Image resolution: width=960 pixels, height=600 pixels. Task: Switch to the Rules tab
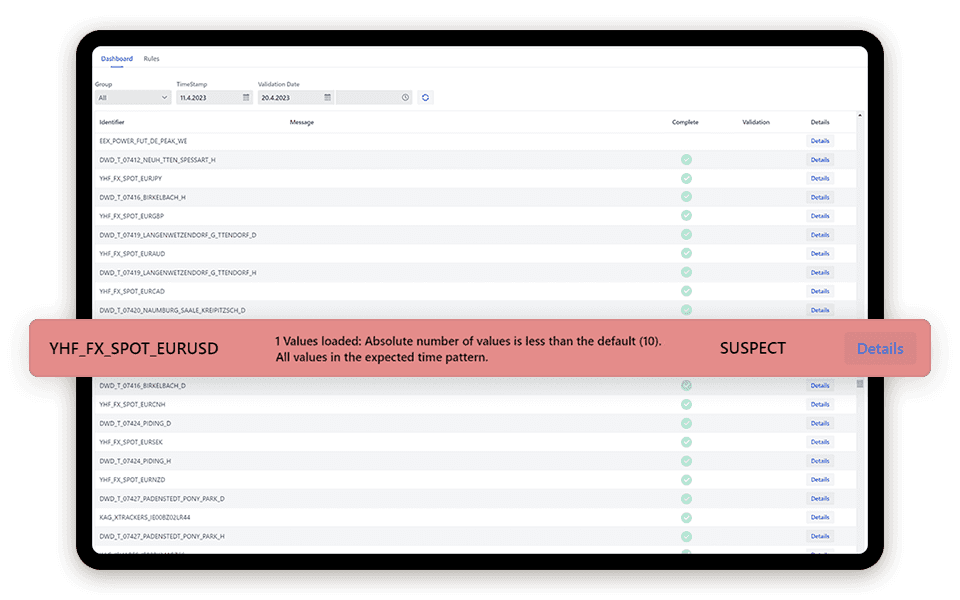151,58
